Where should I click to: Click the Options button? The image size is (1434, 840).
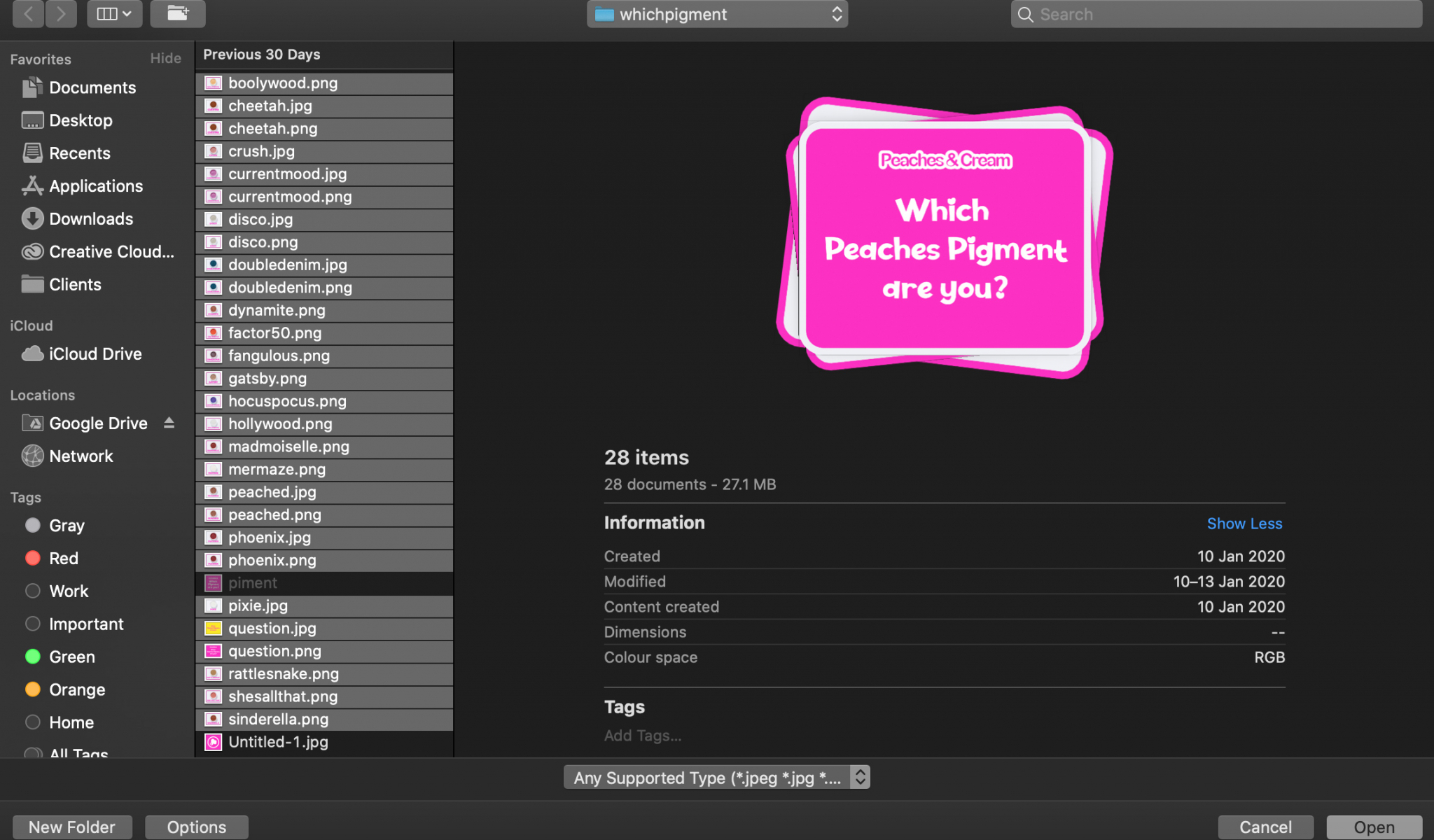click(x=197, y=827)
